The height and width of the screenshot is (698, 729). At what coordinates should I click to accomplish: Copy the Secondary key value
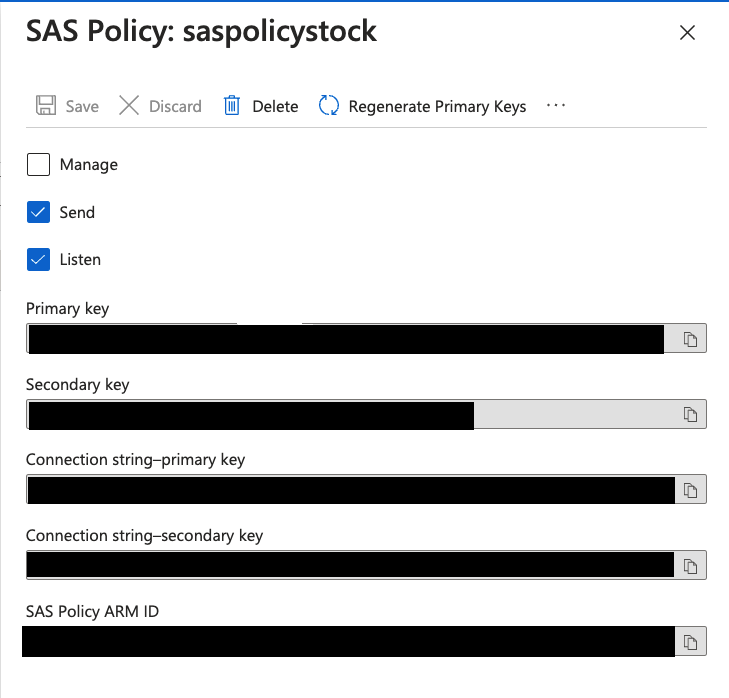(690, 414)
